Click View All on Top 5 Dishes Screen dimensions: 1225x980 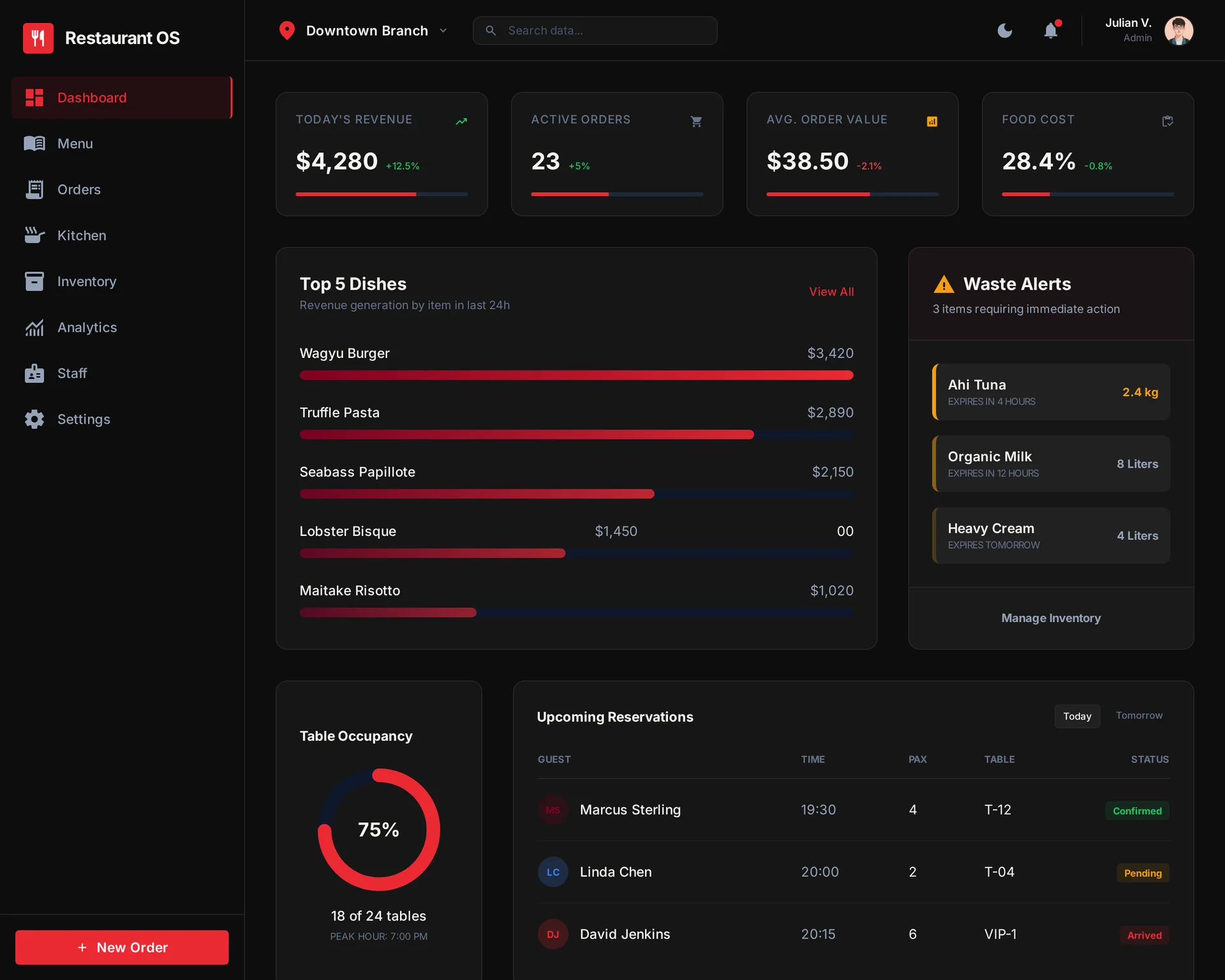pos(831,292)
